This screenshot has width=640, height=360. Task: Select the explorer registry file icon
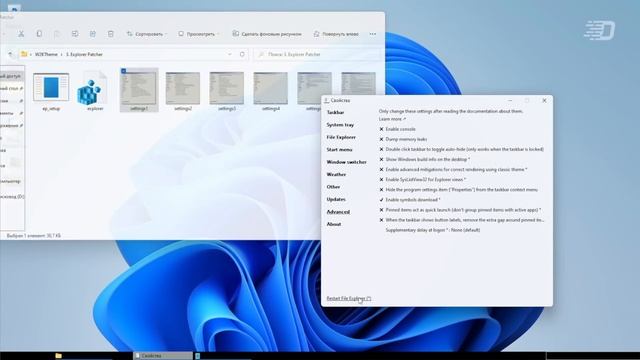(x=95, y=91)
